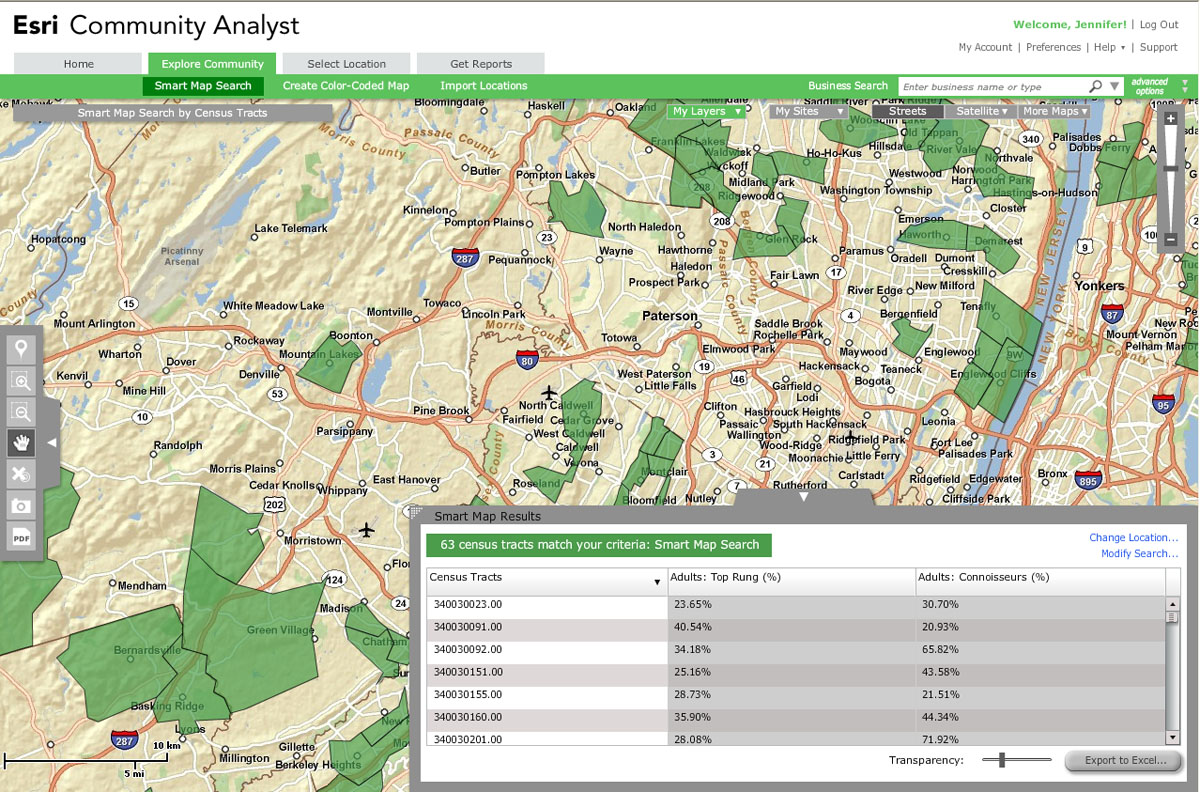Collapse results panel using top arrow tab

(x=803, y=496)
